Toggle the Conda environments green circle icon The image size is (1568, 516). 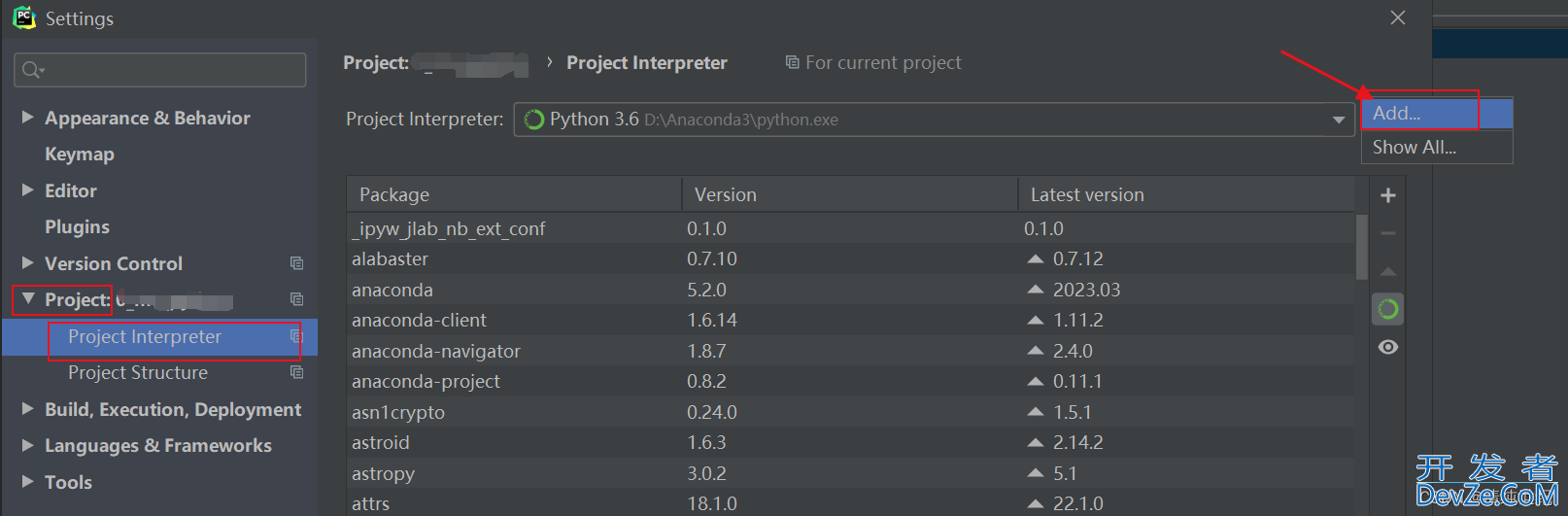coord(1388,309)
